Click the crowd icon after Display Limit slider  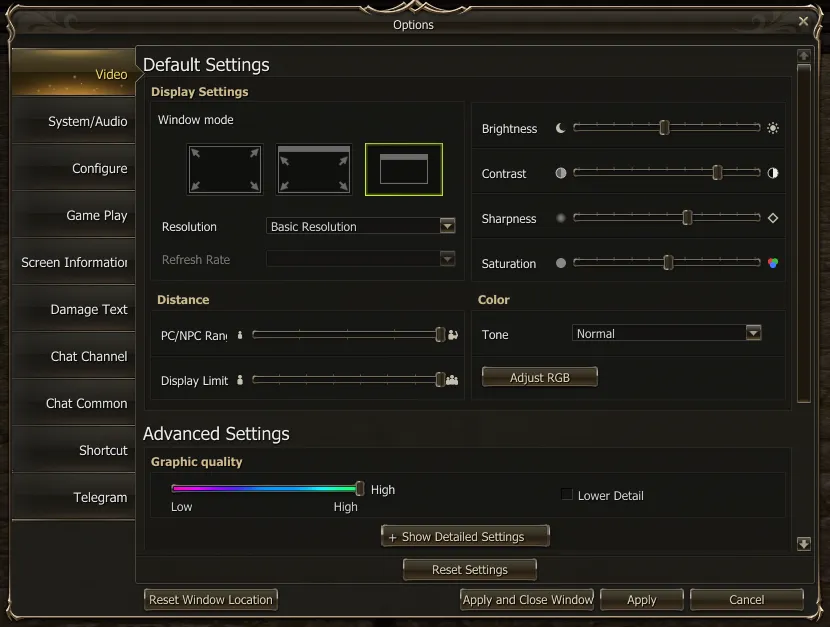[452, 380]
